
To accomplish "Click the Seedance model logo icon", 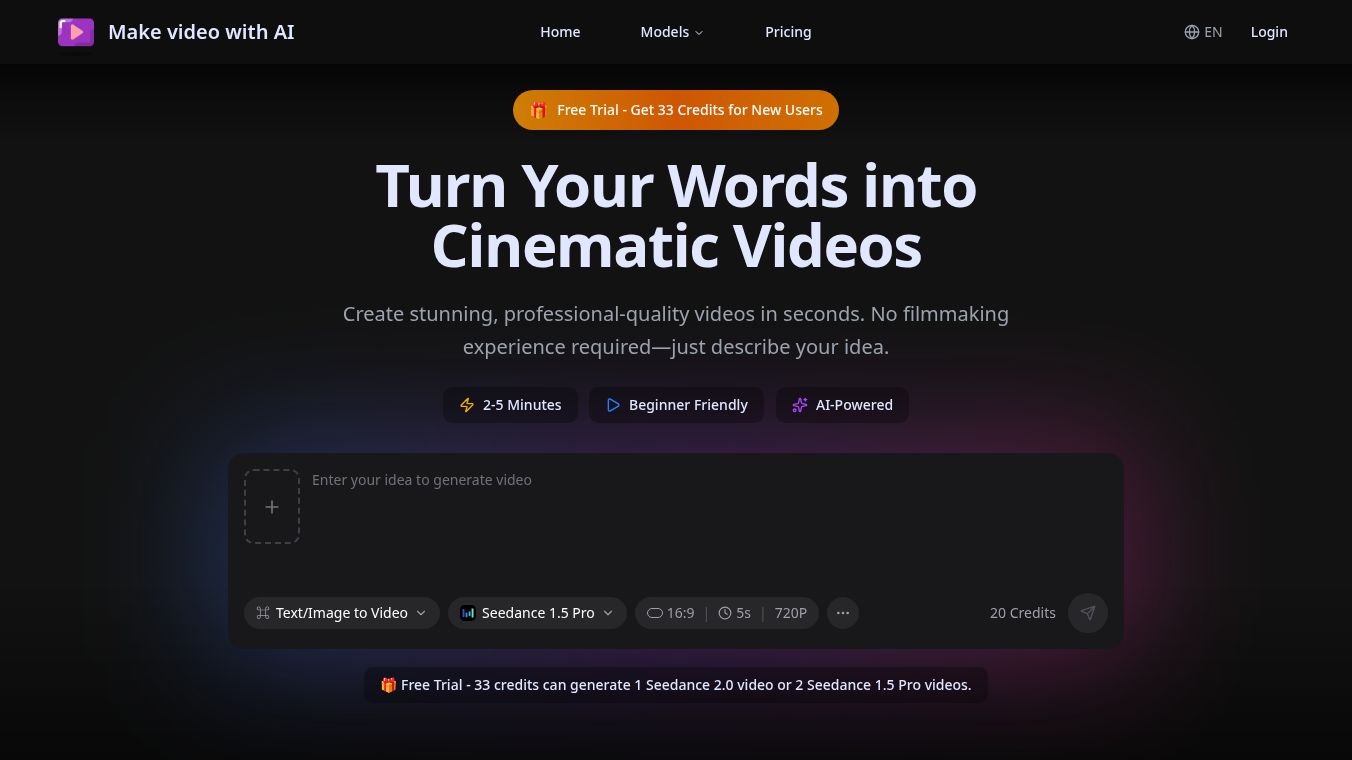I will tap(467, 613).
